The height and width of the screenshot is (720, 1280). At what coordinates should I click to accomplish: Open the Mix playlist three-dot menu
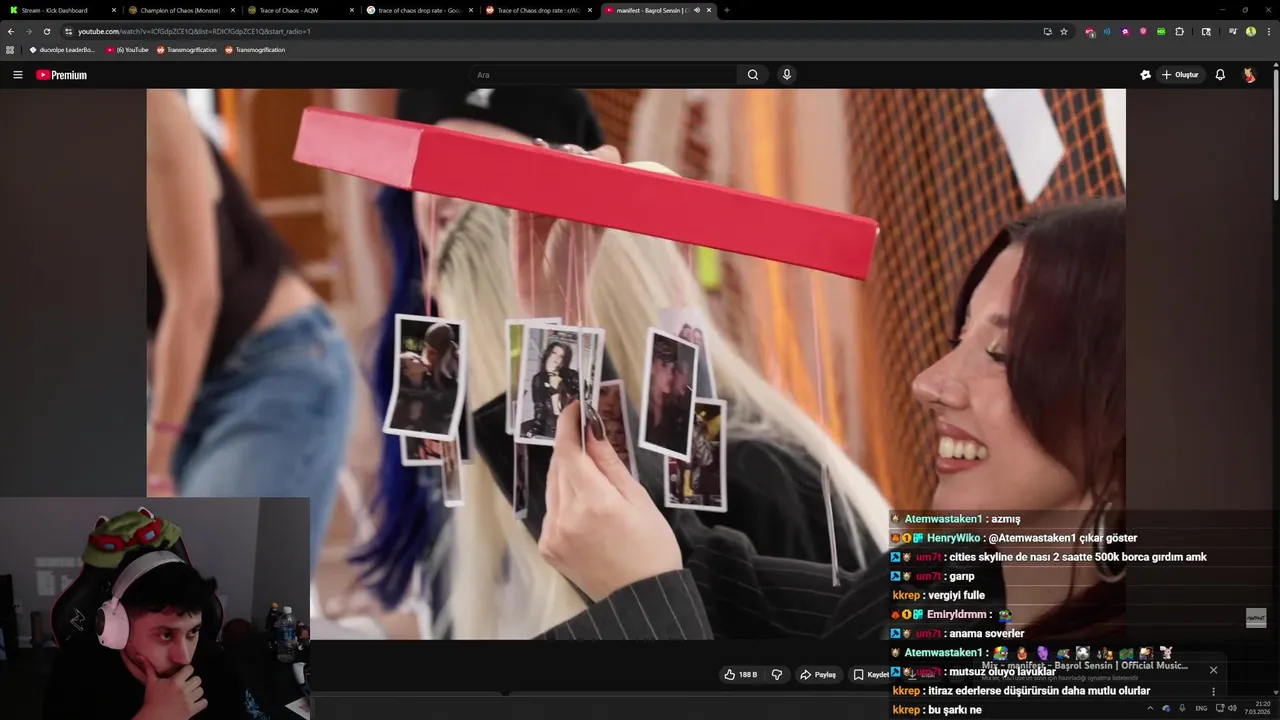coord(1213,691)
